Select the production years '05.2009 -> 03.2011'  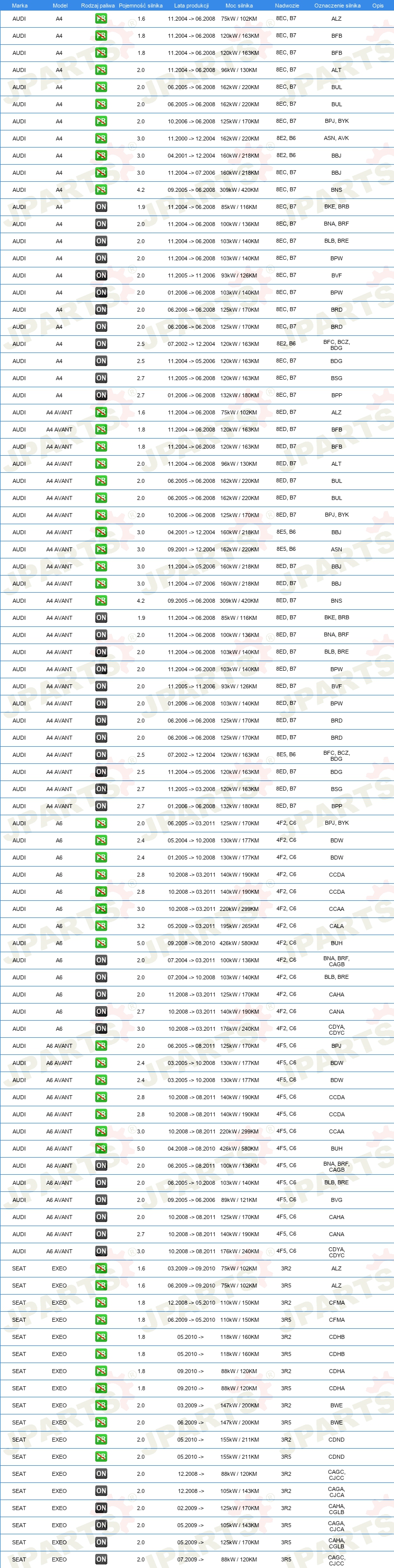pos(191,926)
